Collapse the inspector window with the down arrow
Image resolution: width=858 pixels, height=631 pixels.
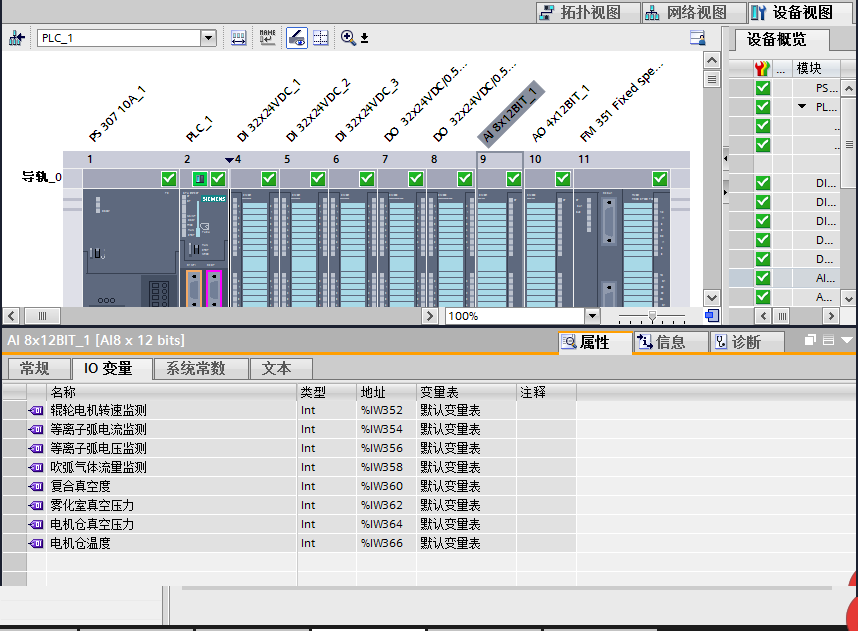point(847,340)
